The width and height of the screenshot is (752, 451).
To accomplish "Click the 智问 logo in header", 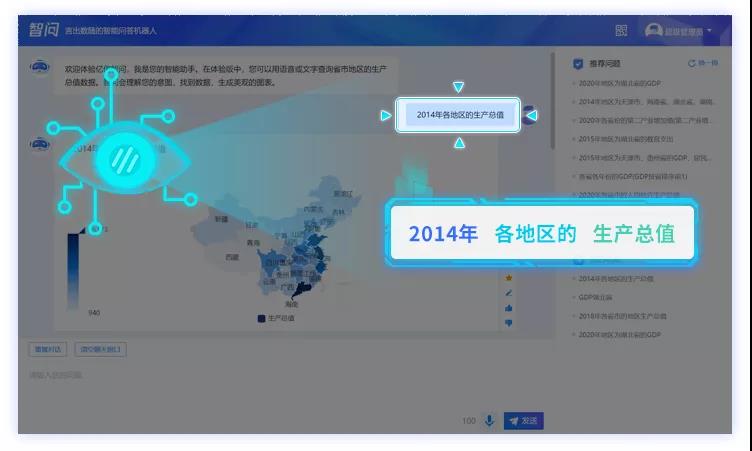I will coord(43,30).
